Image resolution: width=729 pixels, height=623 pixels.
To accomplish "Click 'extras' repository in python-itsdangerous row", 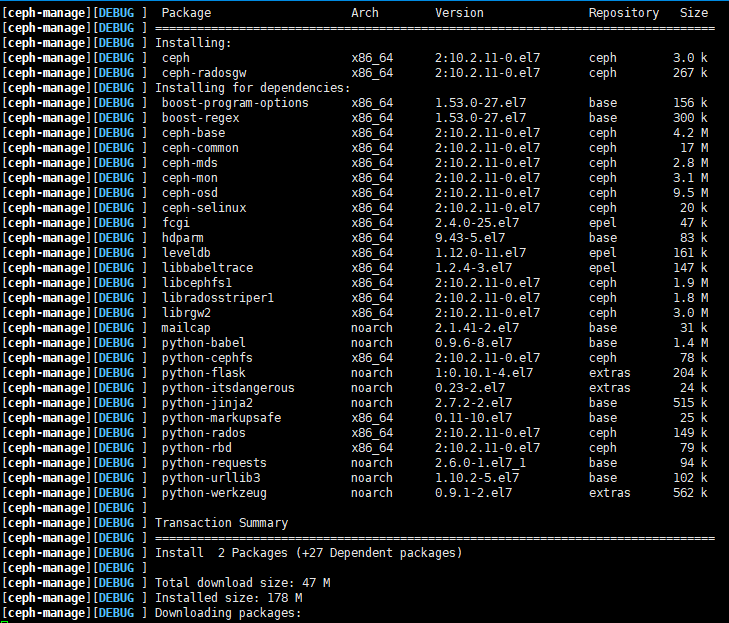I will (610, 388).
